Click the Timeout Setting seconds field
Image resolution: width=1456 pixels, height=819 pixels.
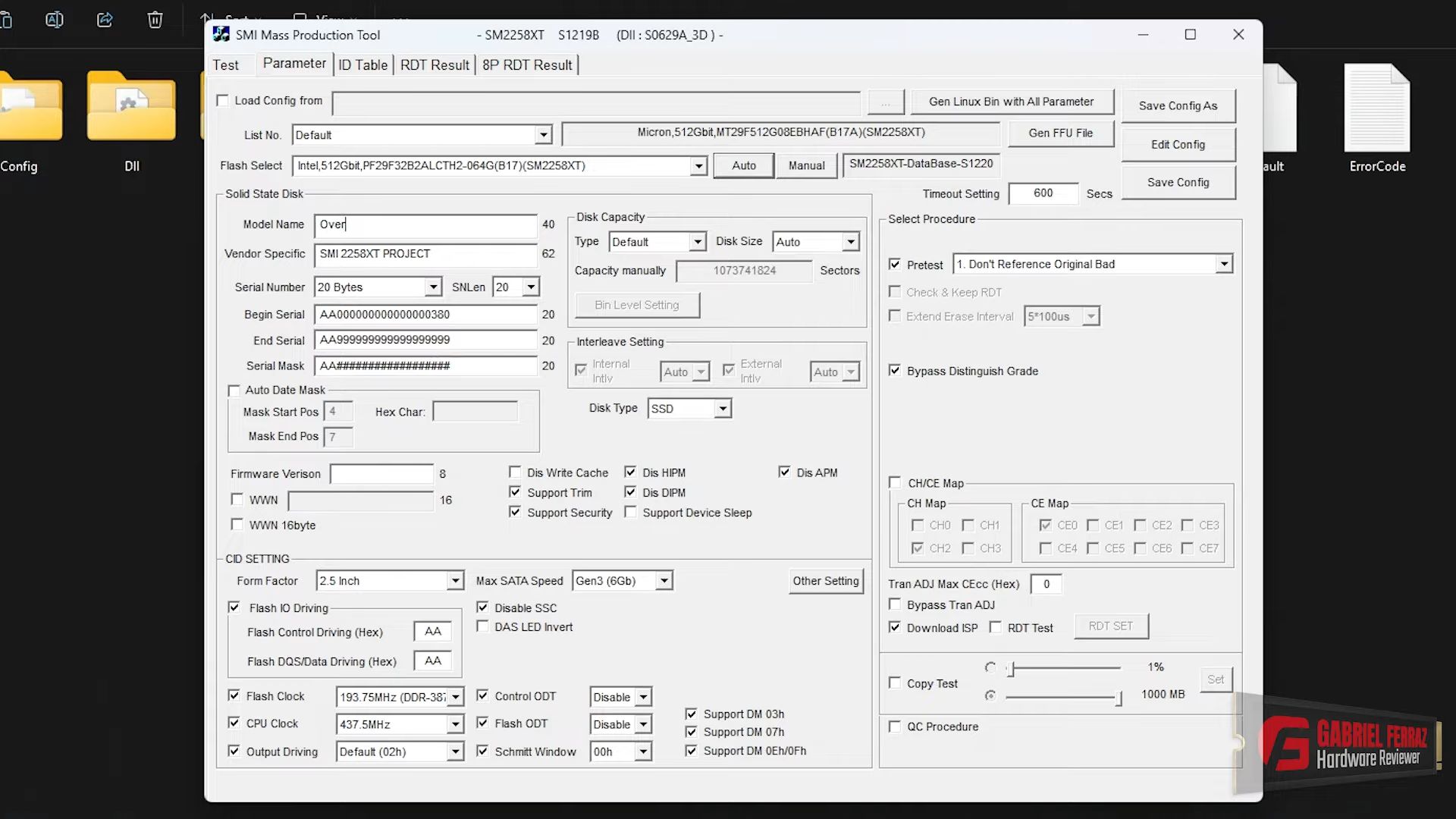(1043, 193)
